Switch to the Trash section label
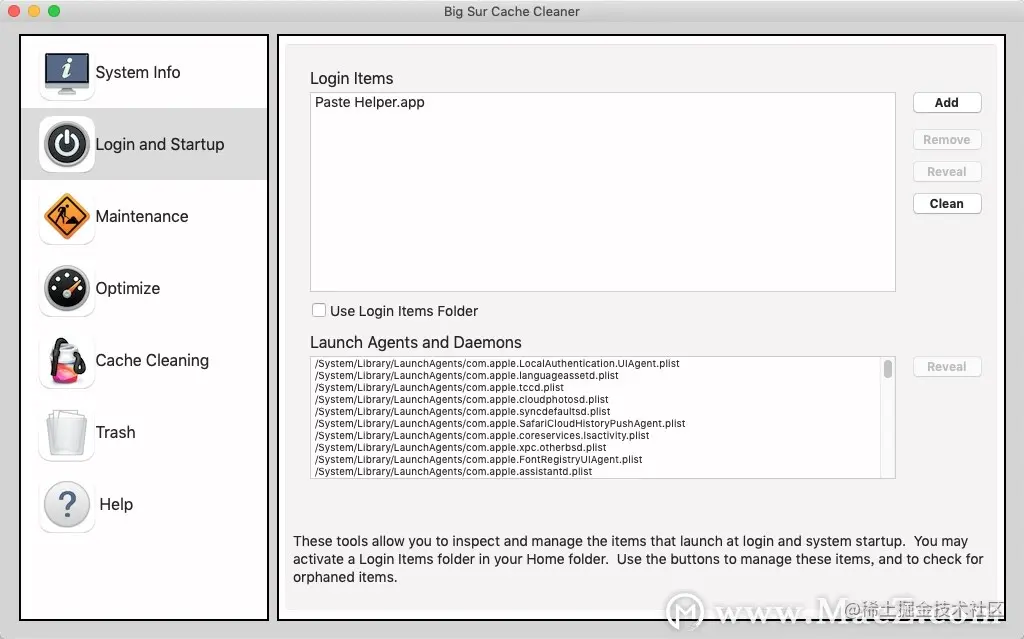 tap(116, 433)
